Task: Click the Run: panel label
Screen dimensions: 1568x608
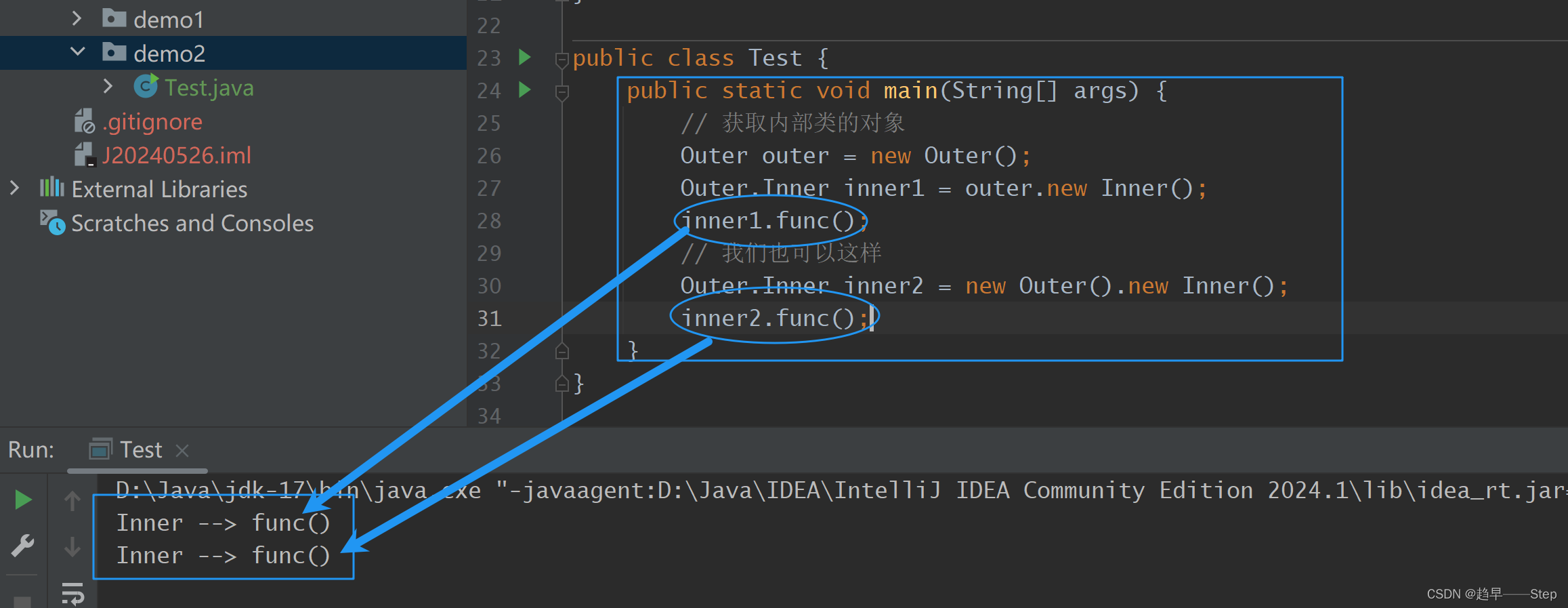Action: [x=31, y=449]
